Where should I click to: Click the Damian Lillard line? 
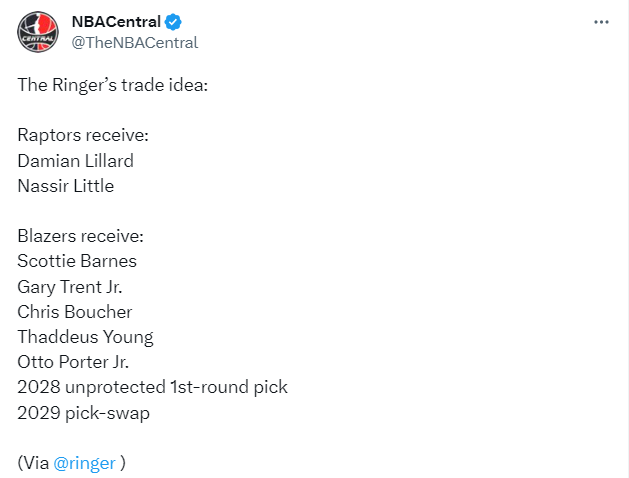click(76, 160)
